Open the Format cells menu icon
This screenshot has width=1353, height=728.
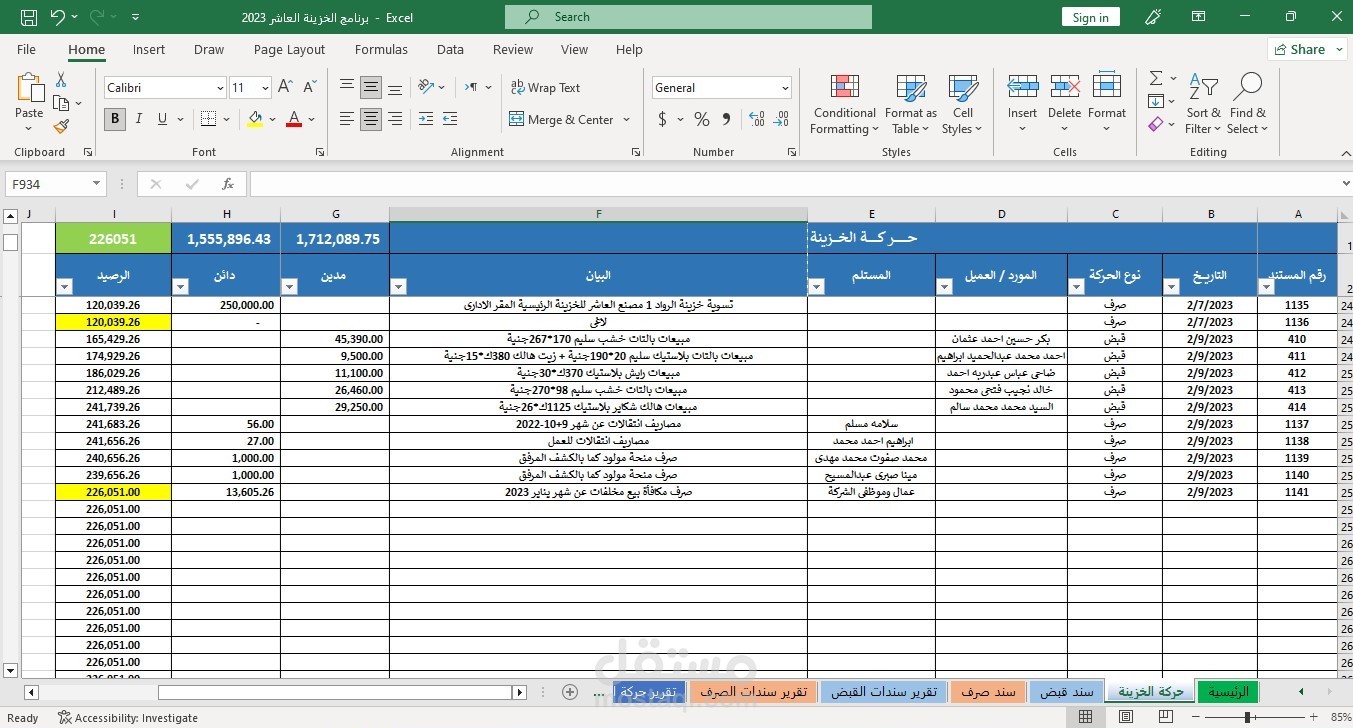pos(1106,87)
